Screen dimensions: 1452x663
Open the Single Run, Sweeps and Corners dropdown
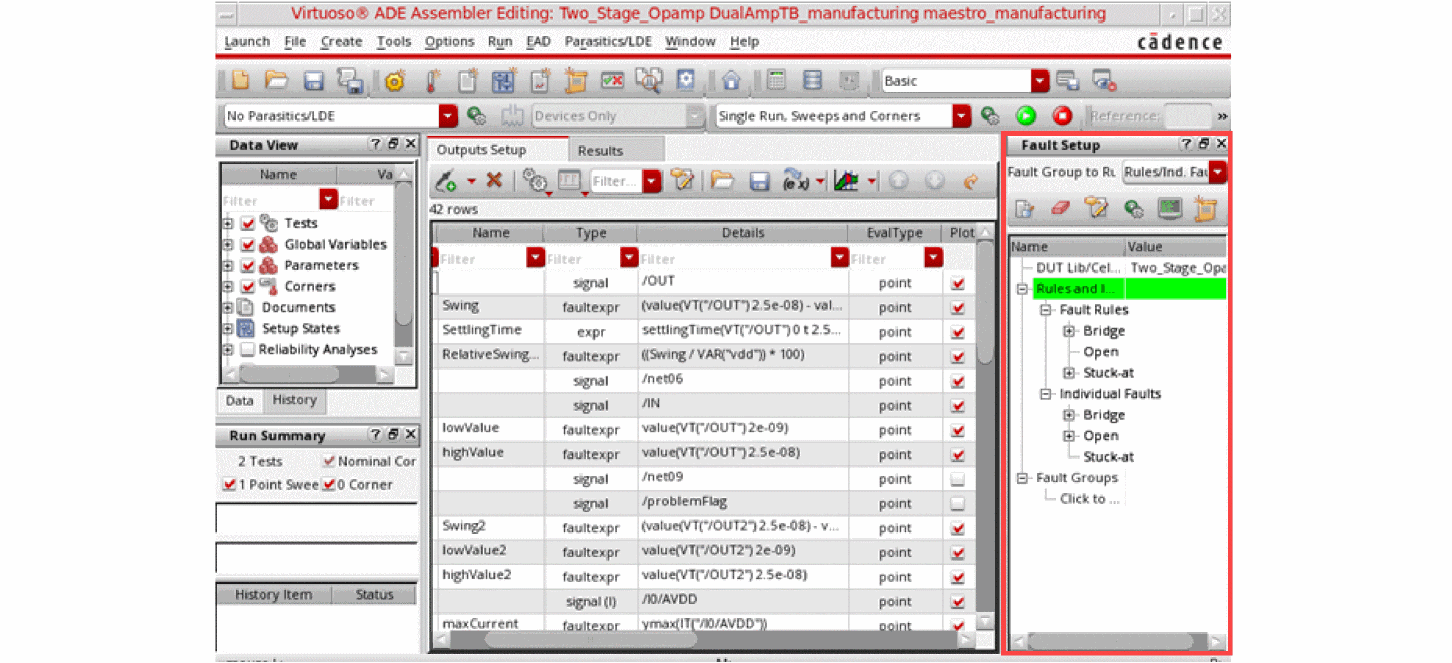tap(961, 116)
